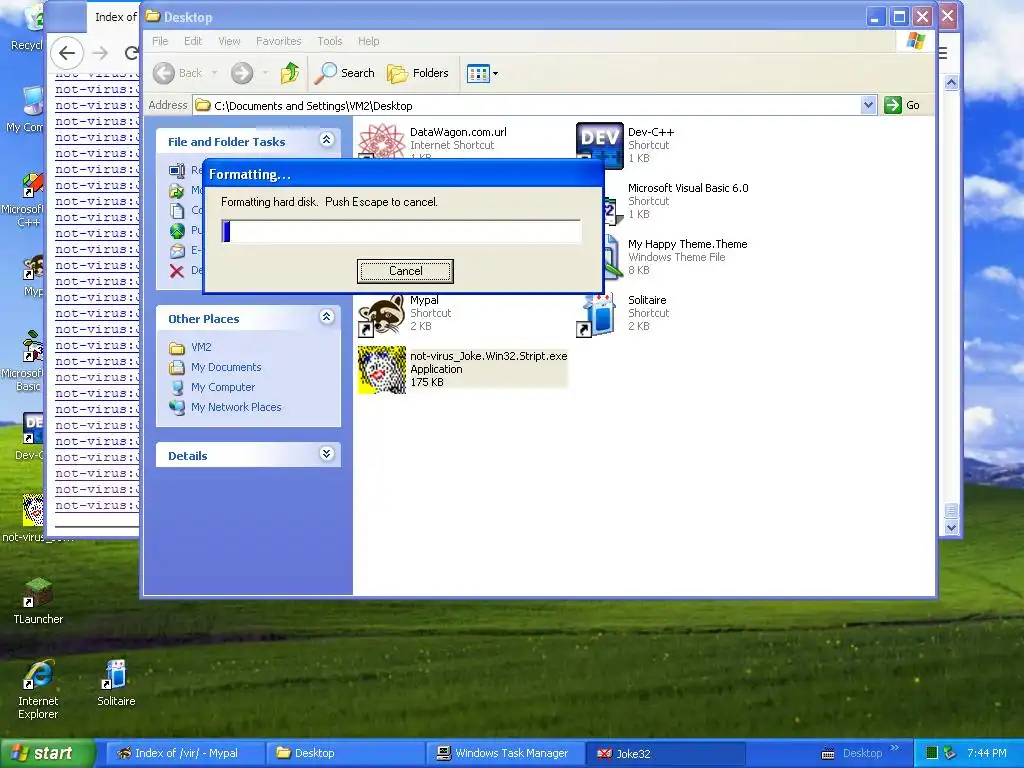Click the Windows flag logo in Explorer
Image resolution: width=1024 pixels, height=768 pixels.
pyautogui.click(x=915, y=41)
